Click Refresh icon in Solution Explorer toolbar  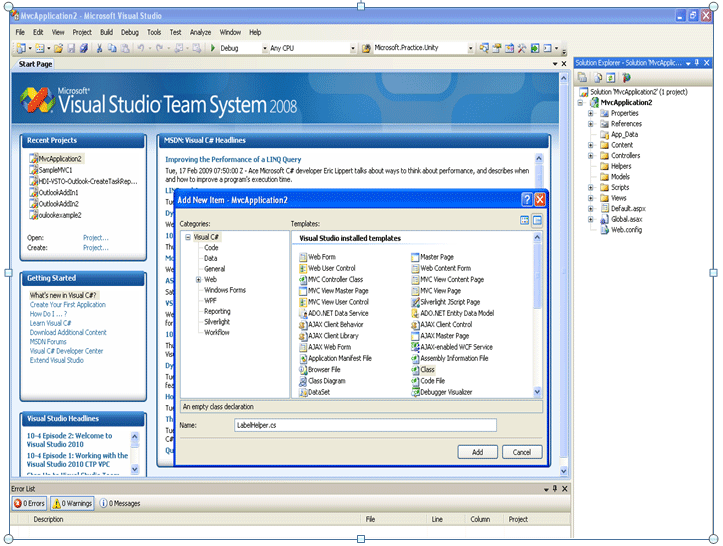[x=610, y=77]
